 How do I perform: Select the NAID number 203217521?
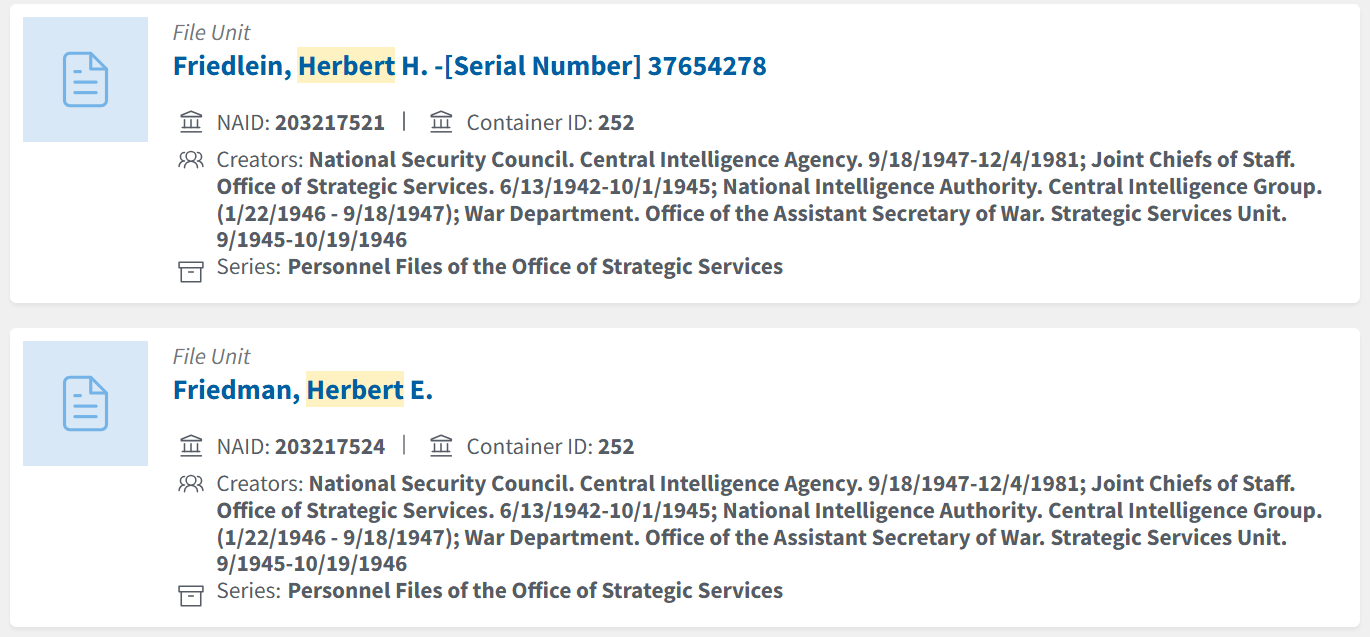pos(329,123)
